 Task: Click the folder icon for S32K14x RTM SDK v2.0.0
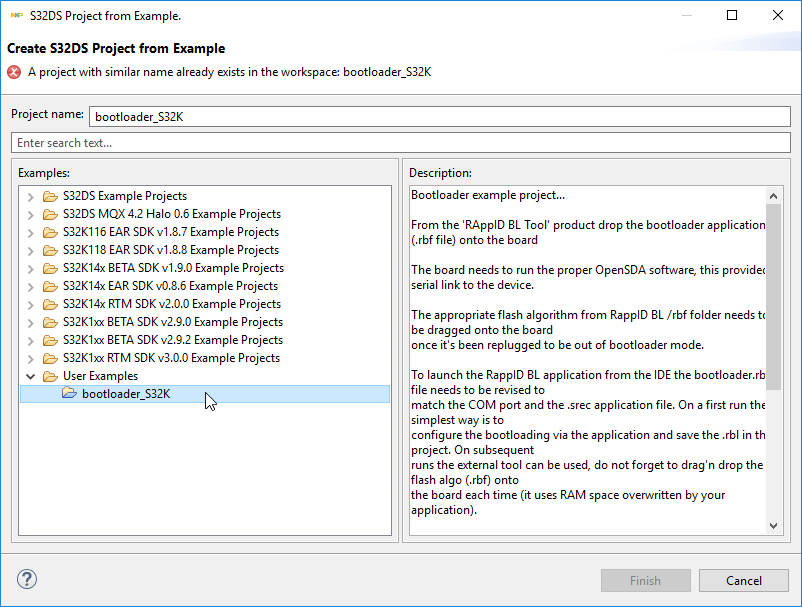(50, 304)
